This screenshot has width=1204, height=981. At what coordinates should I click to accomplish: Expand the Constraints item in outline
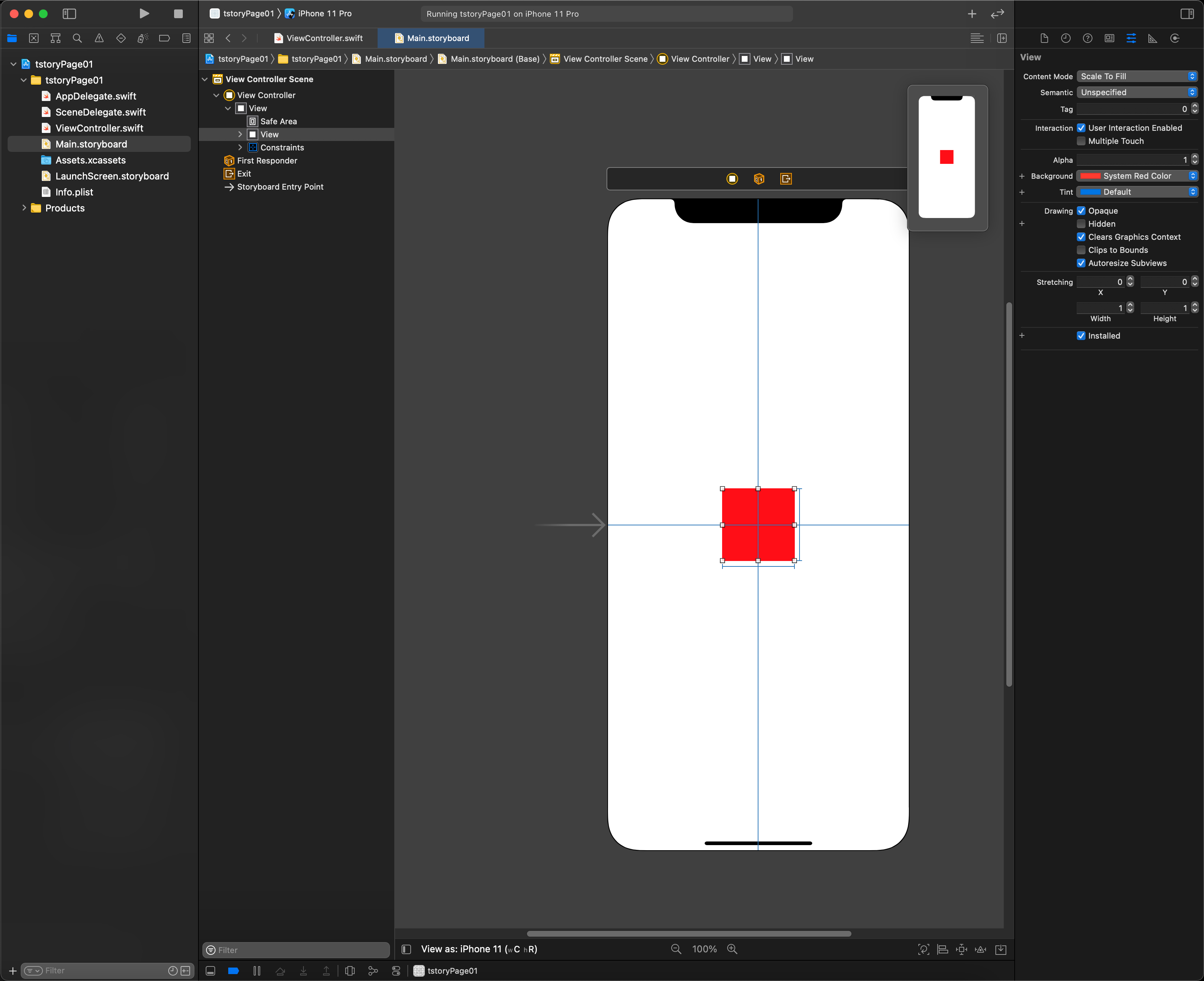click(x=240, y=148)
